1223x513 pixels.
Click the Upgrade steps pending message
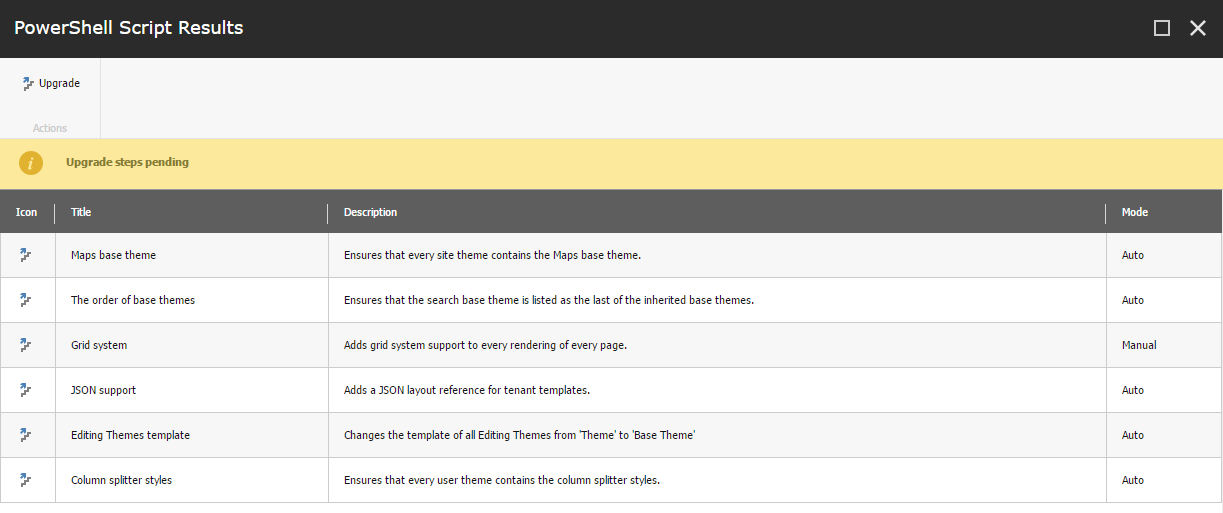tap(127, 162)
